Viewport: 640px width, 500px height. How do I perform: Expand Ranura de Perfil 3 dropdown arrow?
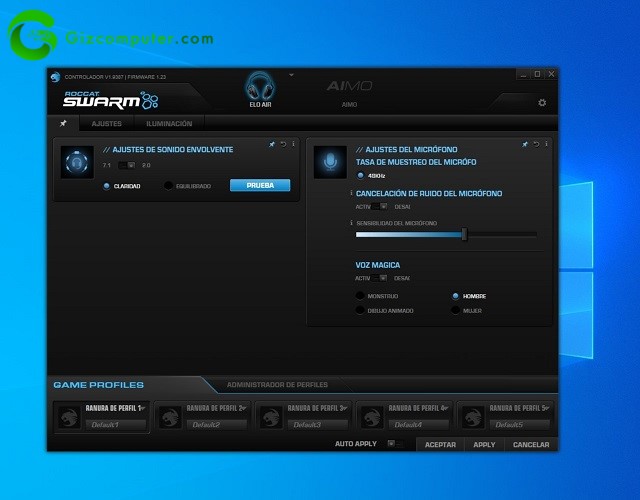click(x=345, y=408)
